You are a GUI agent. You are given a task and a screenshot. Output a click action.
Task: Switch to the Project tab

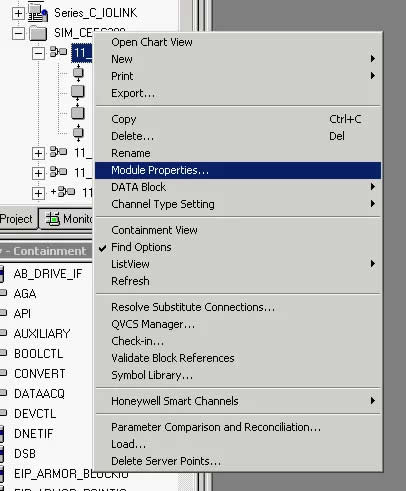[x=17, y=219]
